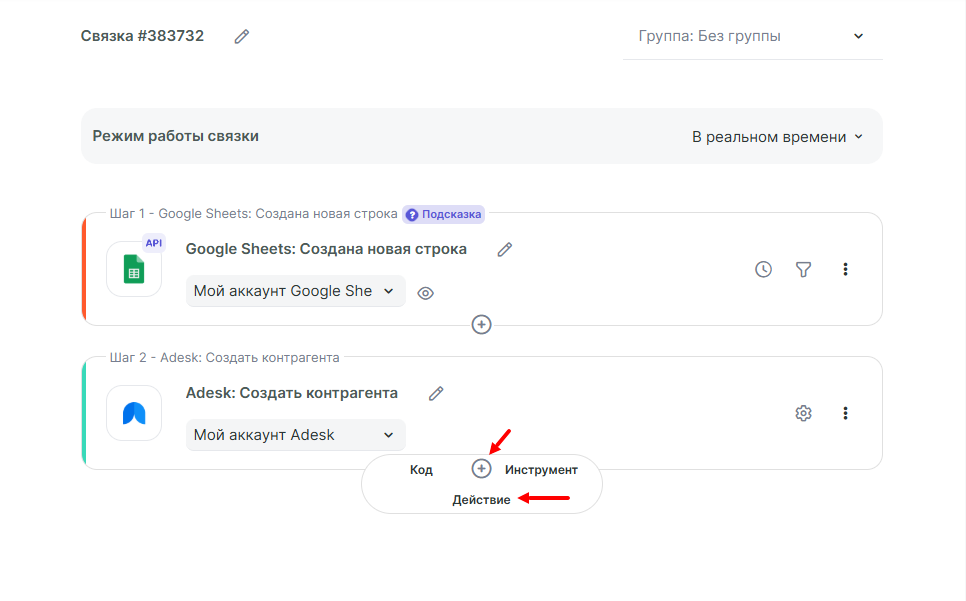
Task: Click plus icon below Adesk step
Action: coord(481,469)
